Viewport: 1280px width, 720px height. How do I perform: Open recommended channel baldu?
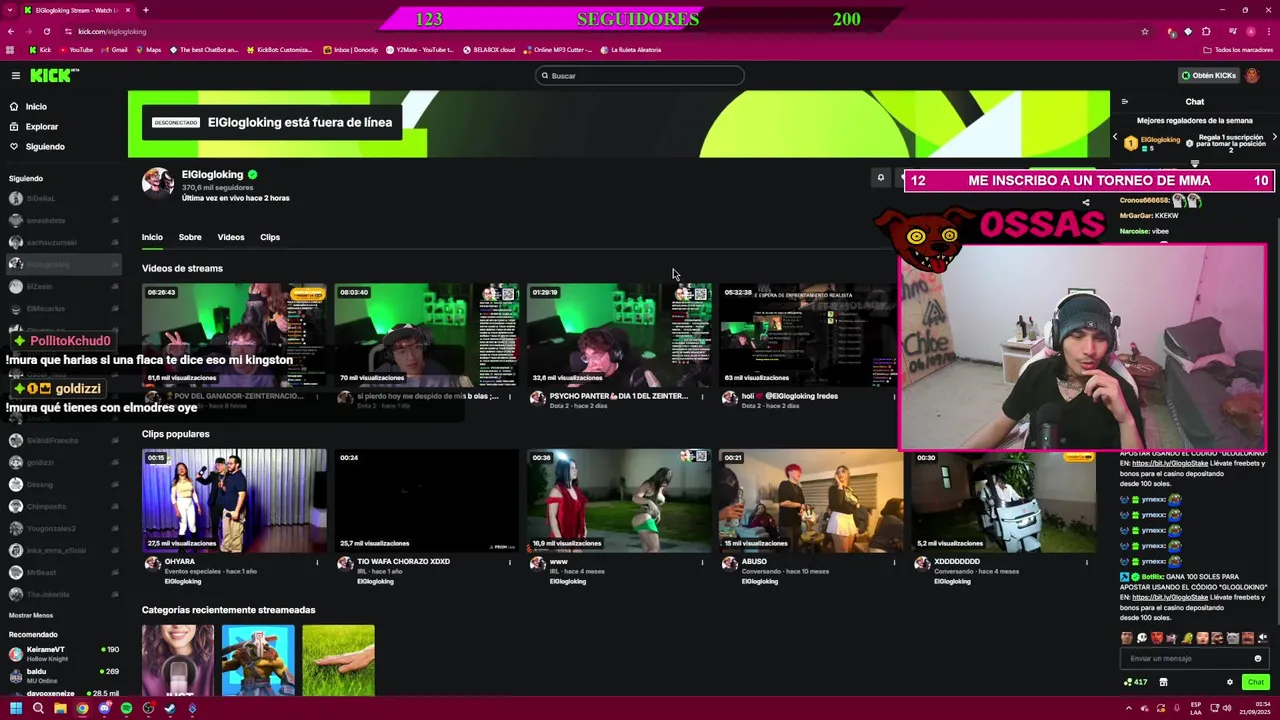[63, 676]
